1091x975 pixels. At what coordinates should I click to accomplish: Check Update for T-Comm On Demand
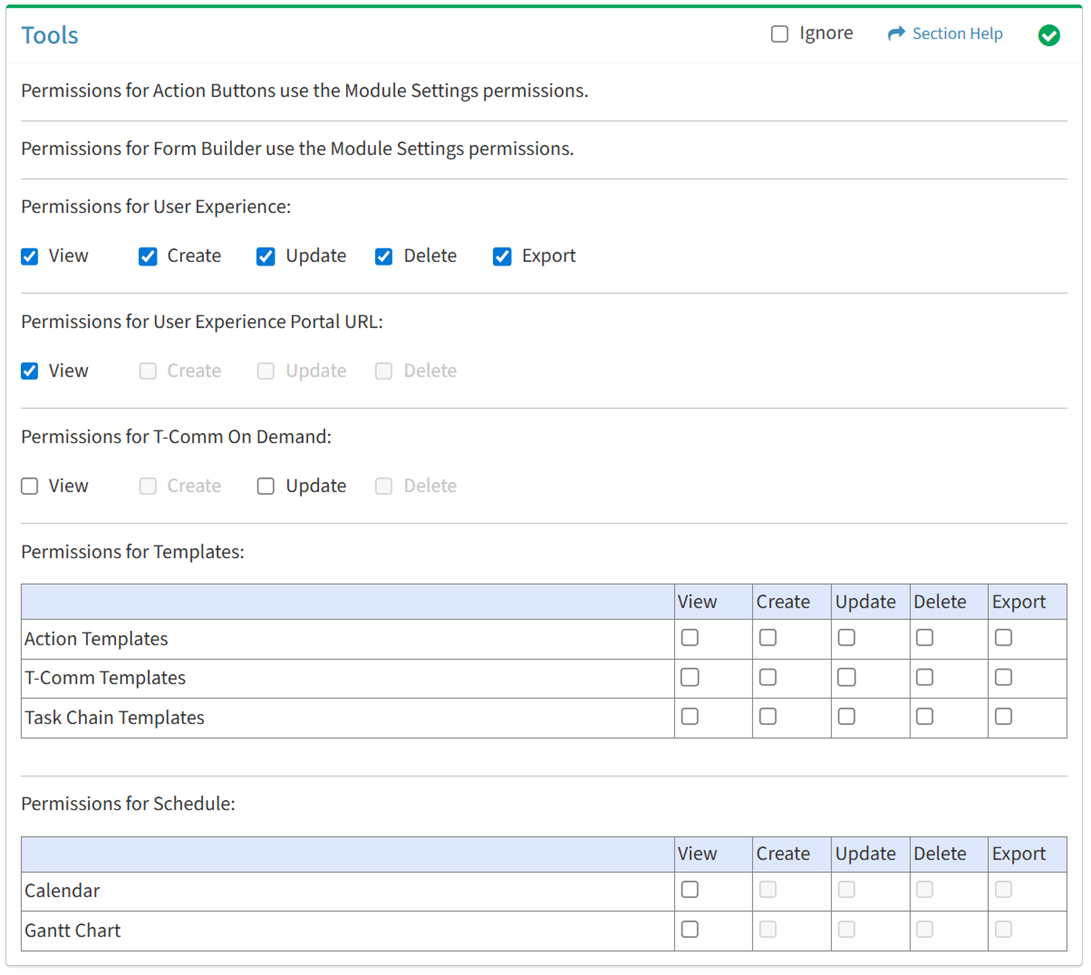coord(266,487)
